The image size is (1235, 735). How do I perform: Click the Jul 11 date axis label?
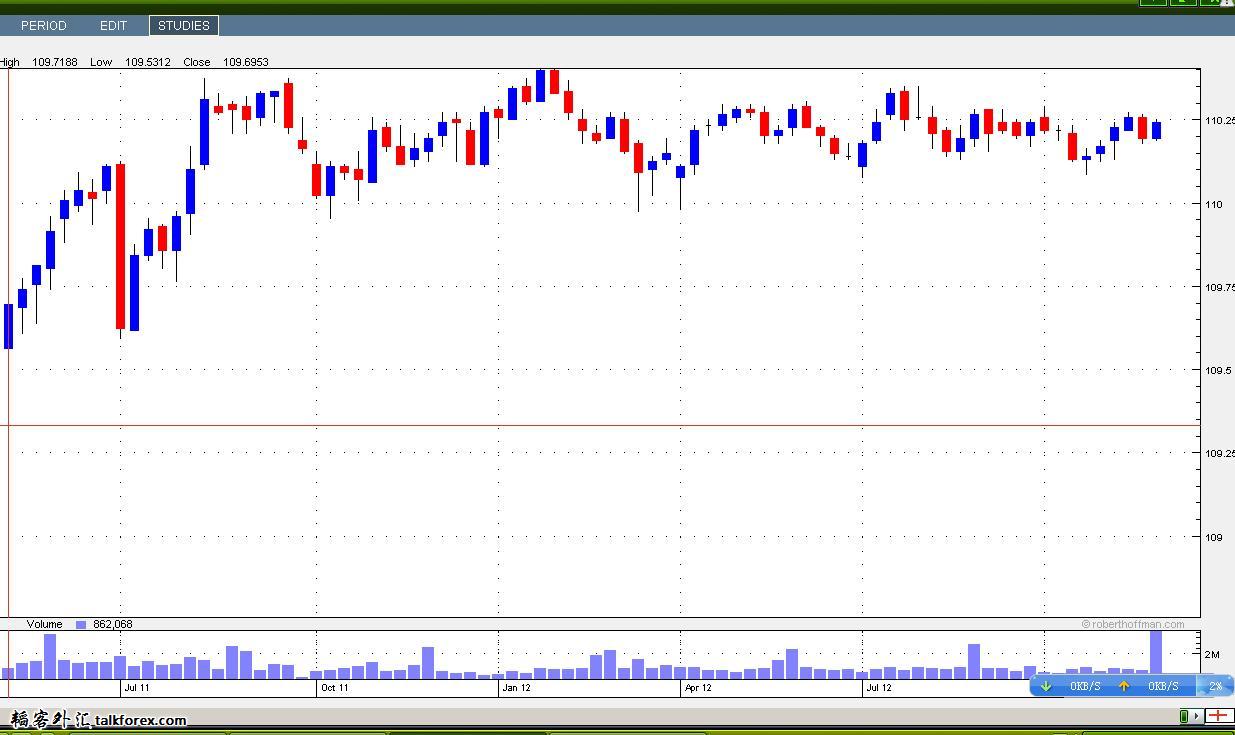137,687
